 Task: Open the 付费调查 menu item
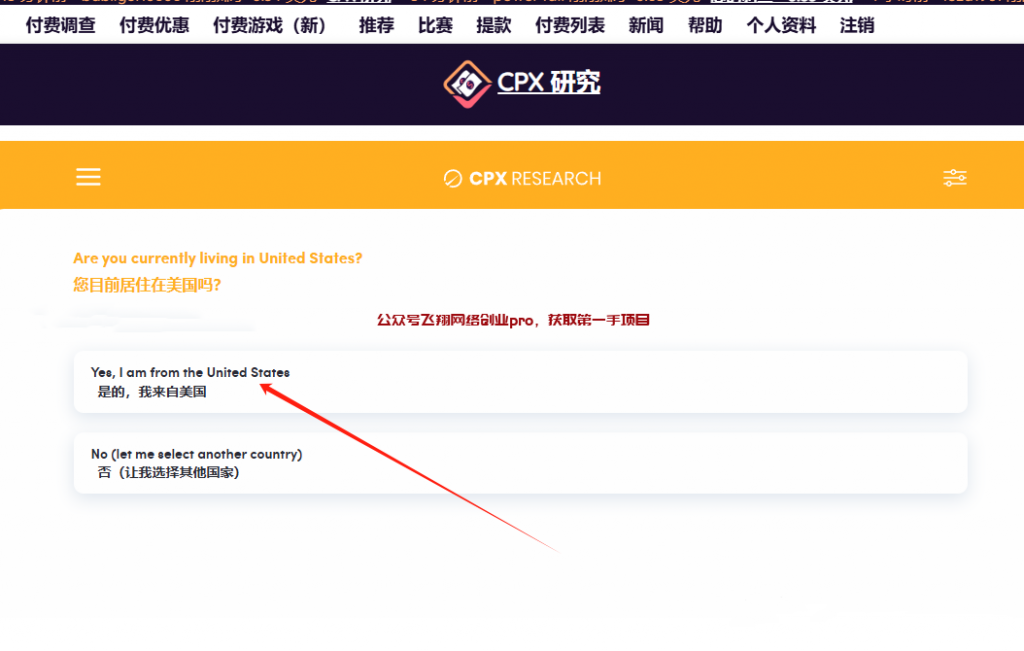(x=60, y=26)
